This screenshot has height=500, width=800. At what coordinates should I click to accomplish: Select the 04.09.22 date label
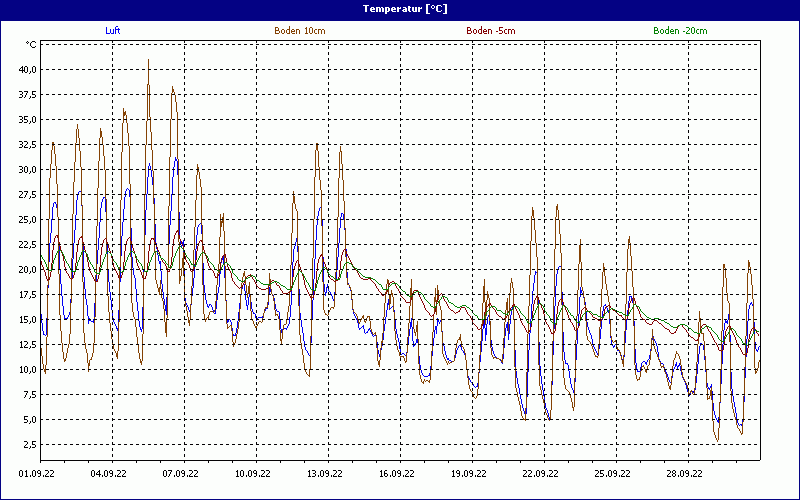(108, 475)
